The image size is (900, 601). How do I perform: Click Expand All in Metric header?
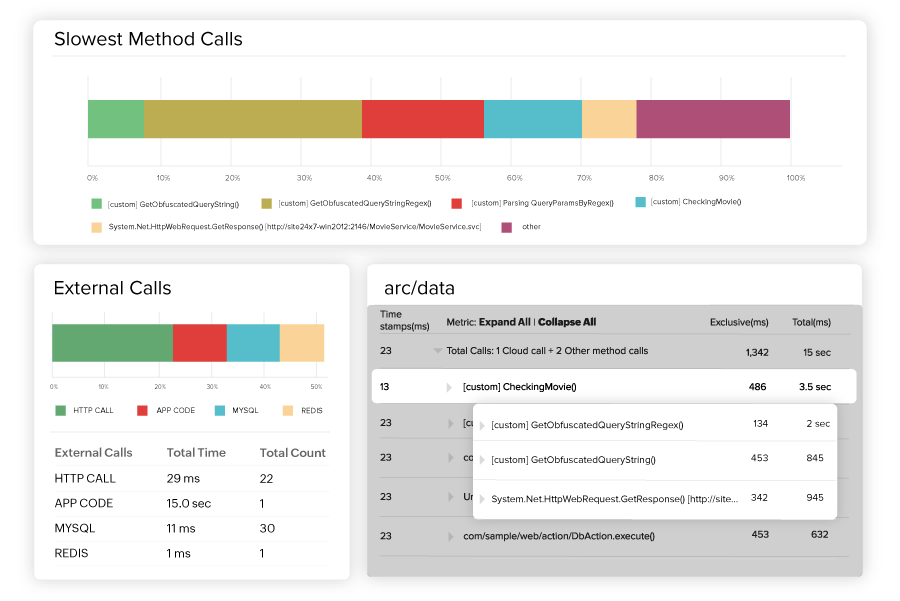point(505,322)
